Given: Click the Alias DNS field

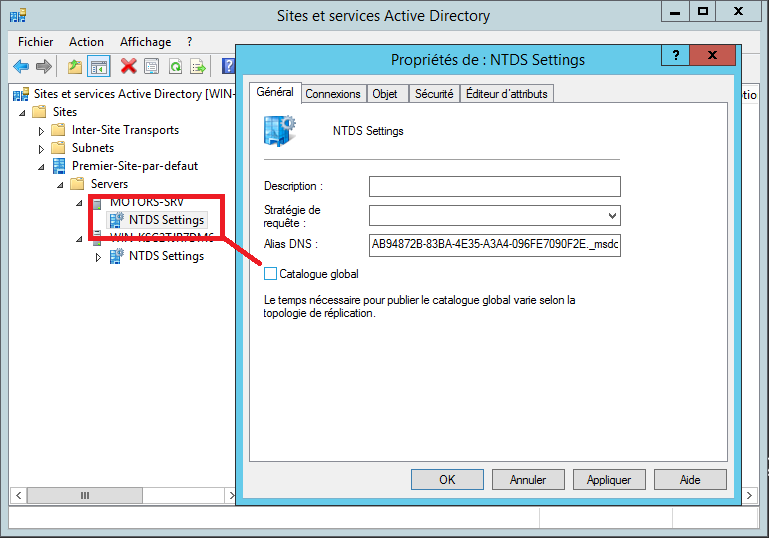Looking at the screenshot, I should coord(495,245).
